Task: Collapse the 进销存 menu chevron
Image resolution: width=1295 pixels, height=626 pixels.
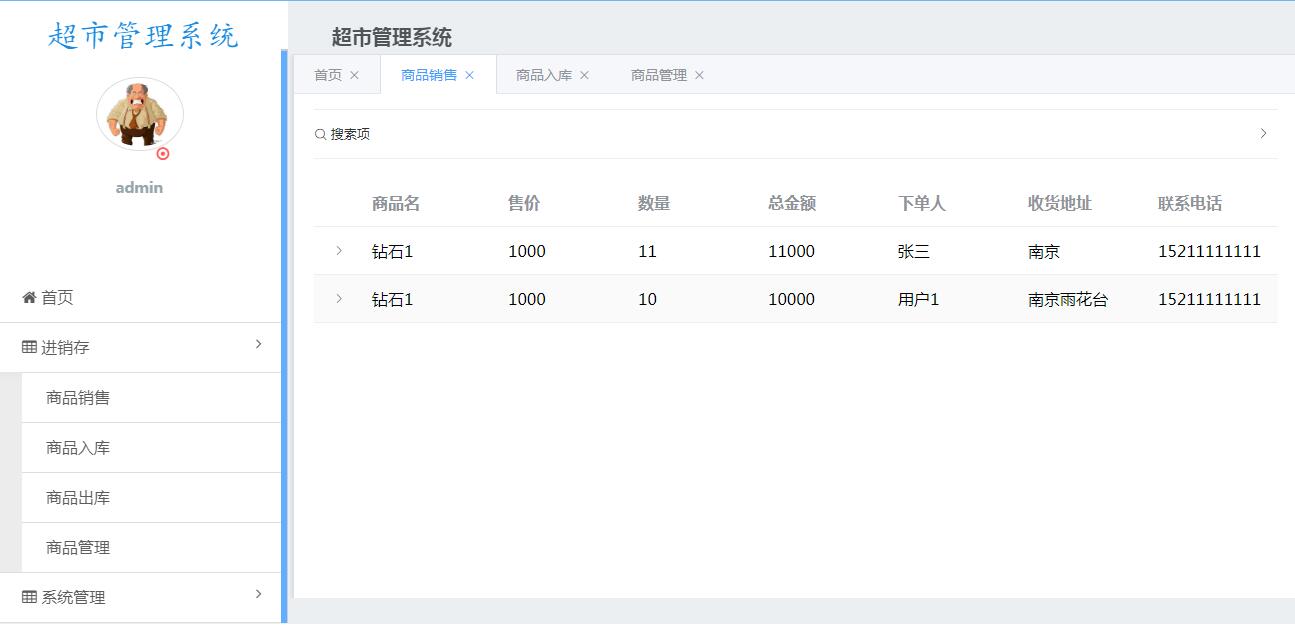Action: pos(258,344)
